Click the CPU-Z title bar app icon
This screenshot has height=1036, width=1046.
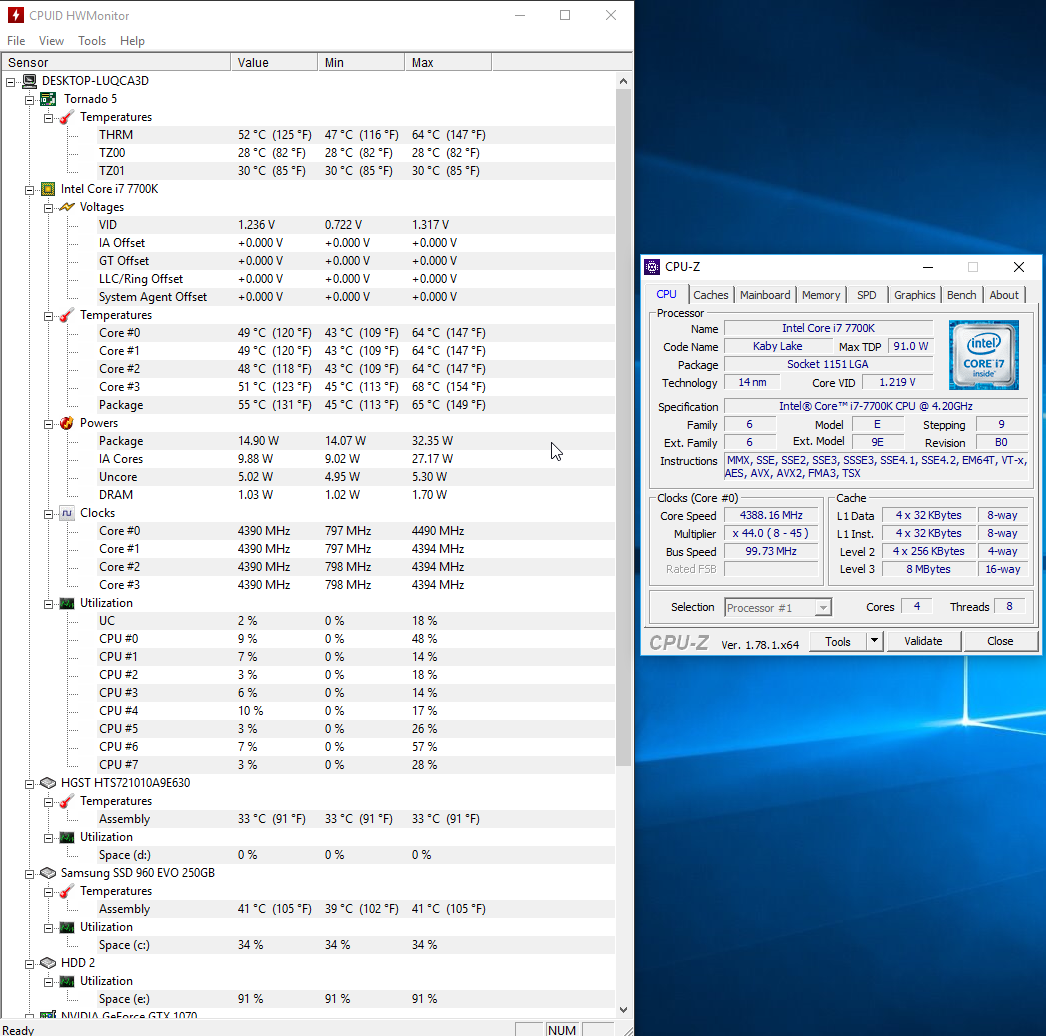652,268
